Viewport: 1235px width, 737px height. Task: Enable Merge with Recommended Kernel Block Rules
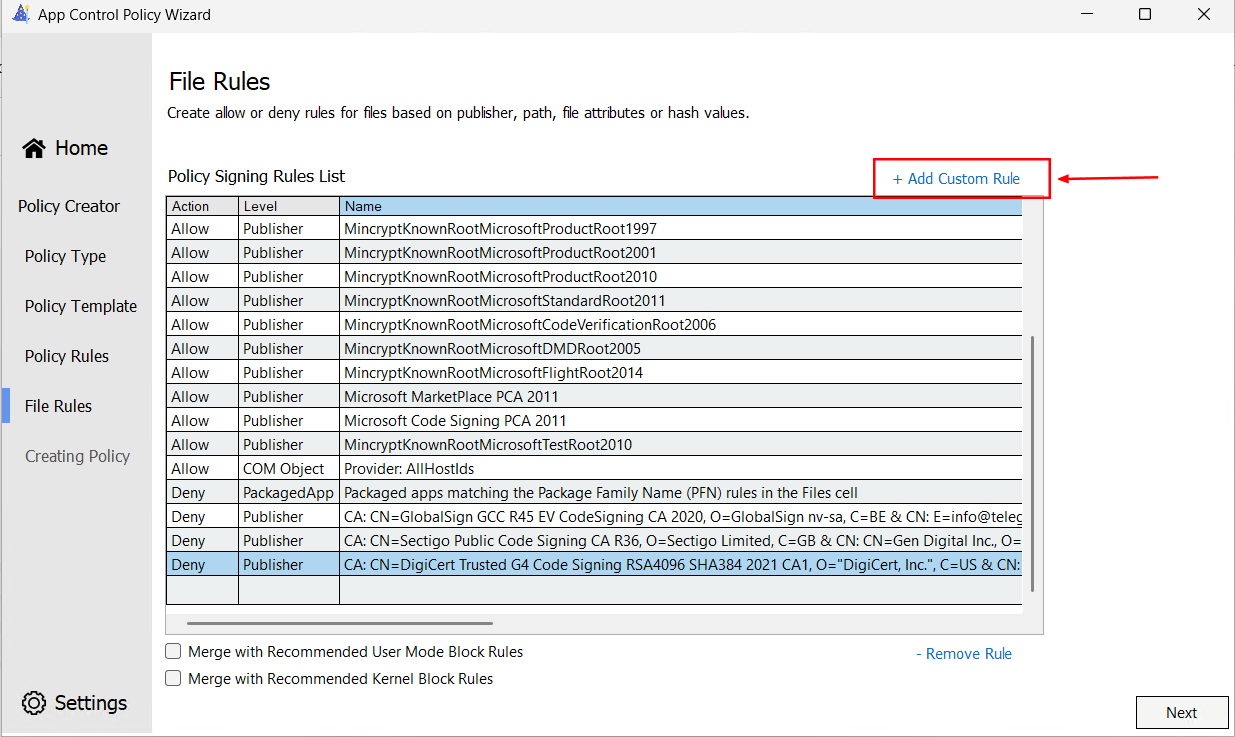pyautogui.click(x=173, y=678)
